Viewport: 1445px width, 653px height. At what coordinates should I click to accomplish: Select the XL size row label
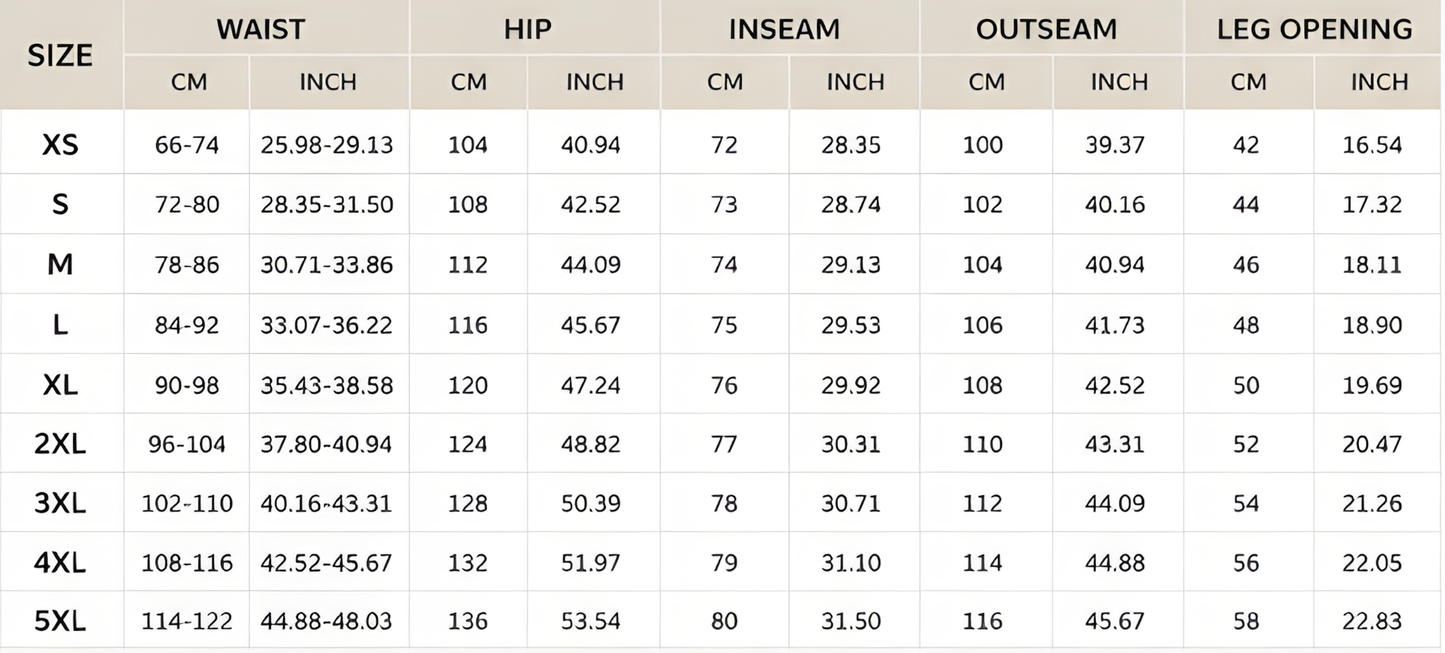60,385
